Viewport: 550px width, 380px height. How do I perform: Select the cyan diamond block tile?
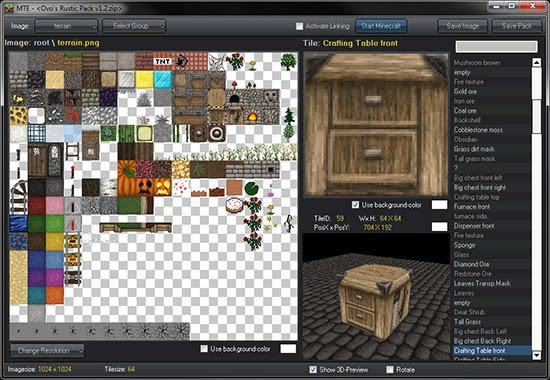point(162,80)
